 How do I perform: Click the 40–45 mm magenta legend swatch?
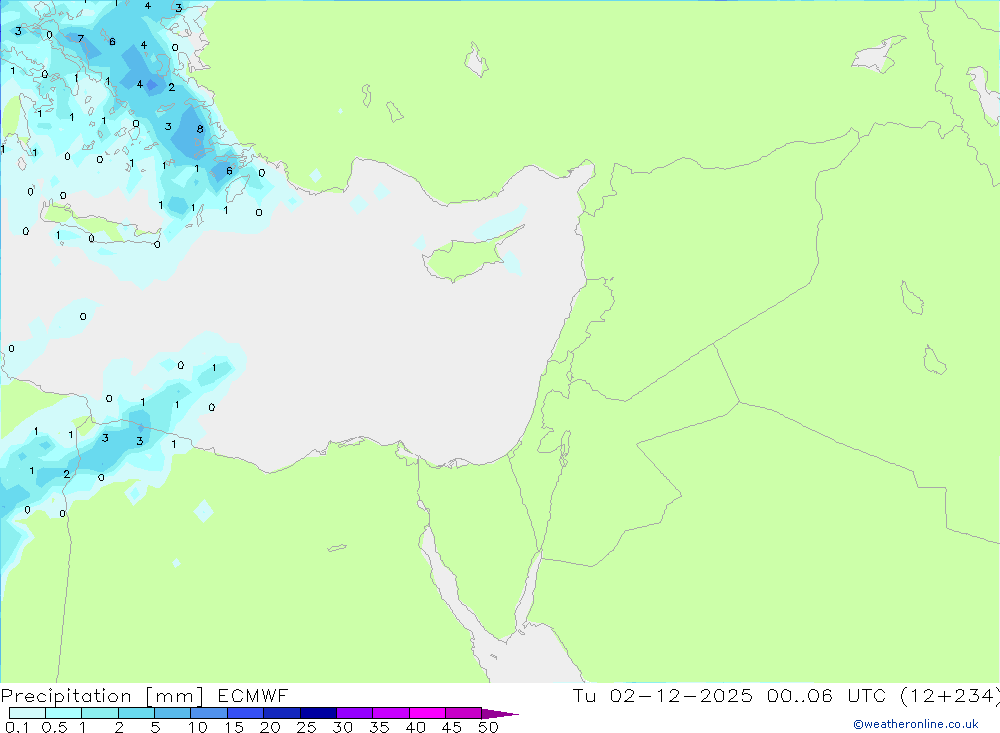pos(427,713)
